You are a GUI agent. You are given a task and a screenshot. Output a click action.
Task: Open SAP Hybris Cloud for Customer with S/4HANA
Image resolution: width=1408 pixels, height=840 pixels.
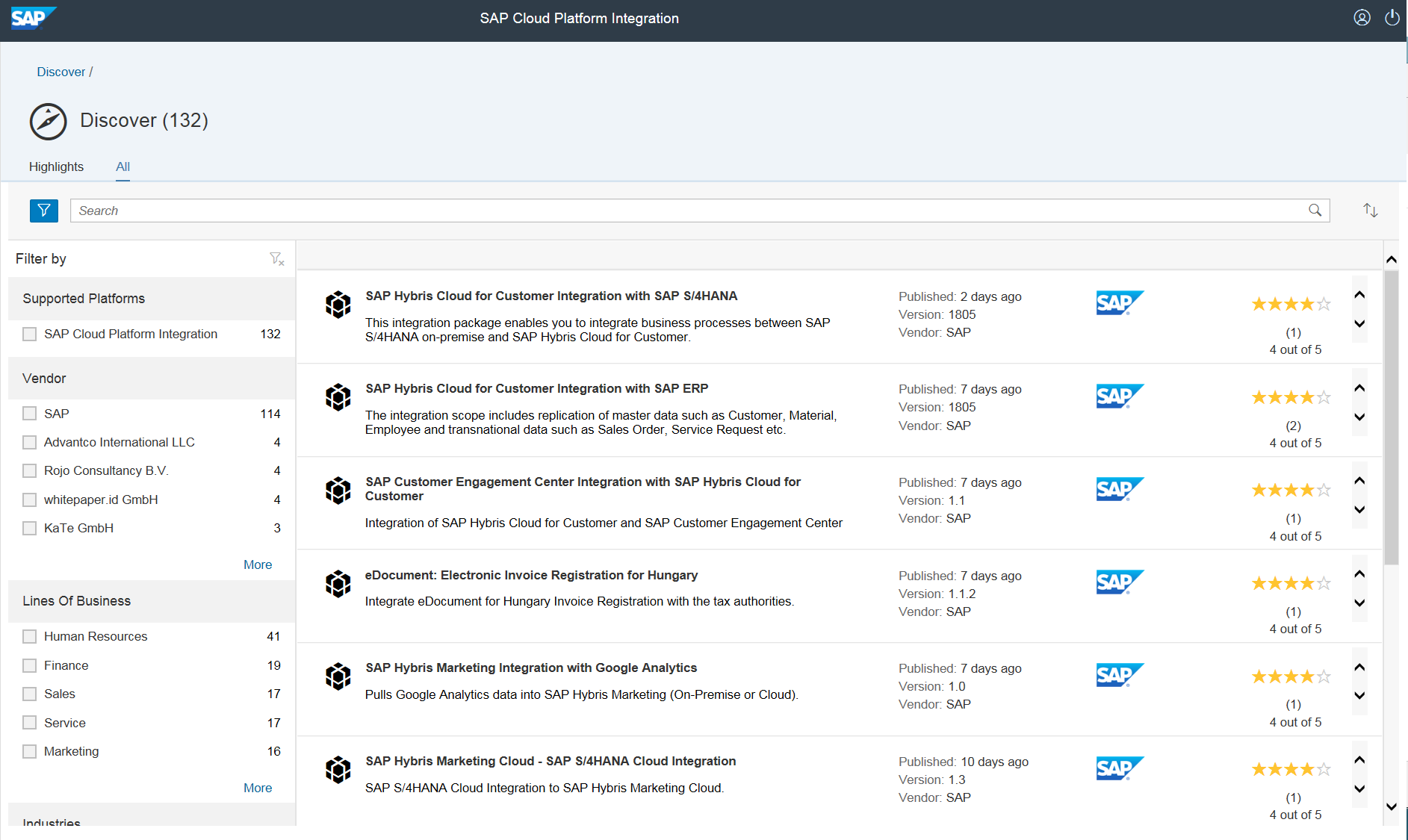[x=551, y=296]
